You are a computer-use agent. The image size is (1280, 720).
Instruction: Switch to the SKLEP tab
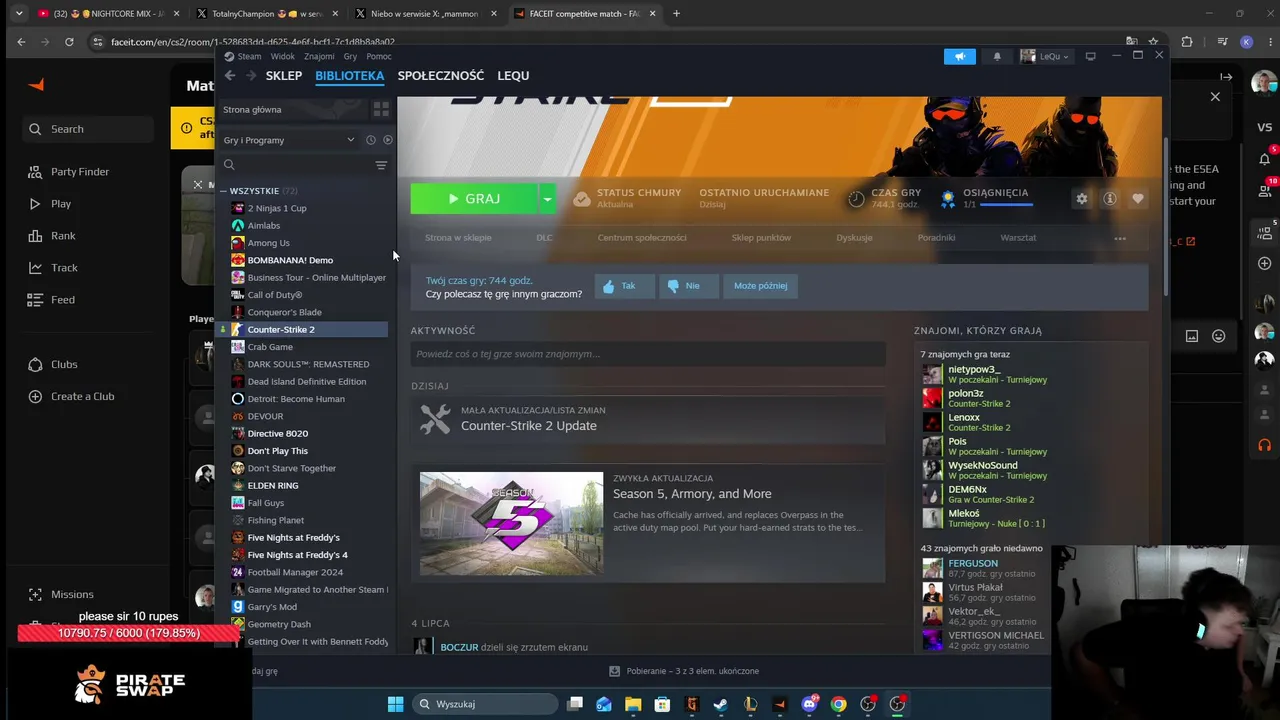click(x=284, y=76)
